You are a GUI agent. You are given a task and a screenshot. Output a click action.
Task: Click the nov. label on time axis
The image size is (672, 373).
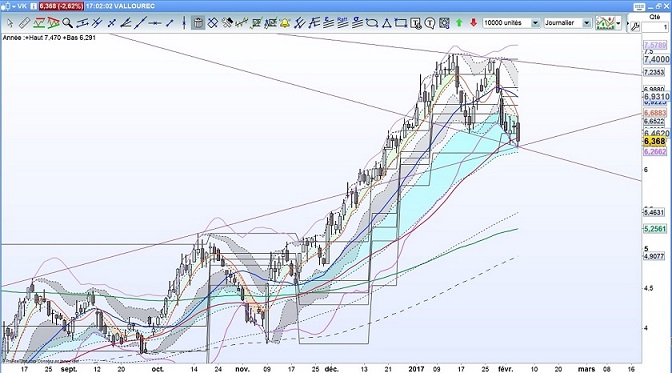tap(242, 369)
